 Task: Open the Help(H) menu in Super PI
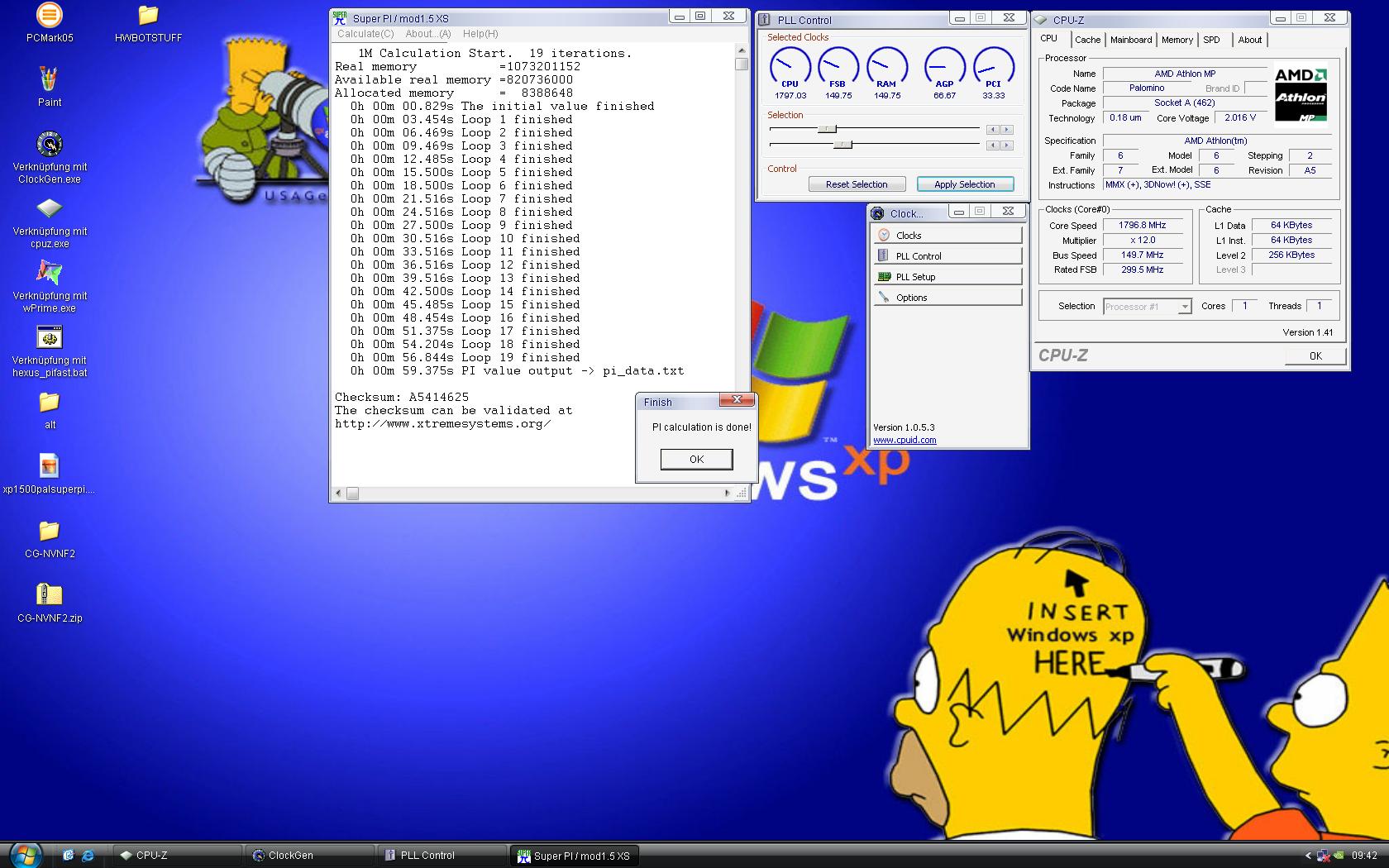tap(480, 34)
